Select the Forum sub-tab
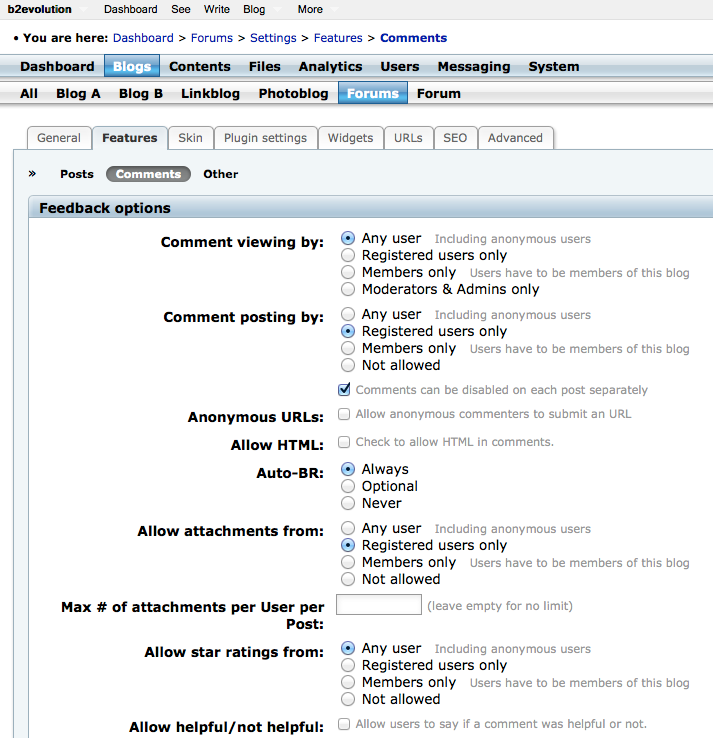 [x=439, y=93]
